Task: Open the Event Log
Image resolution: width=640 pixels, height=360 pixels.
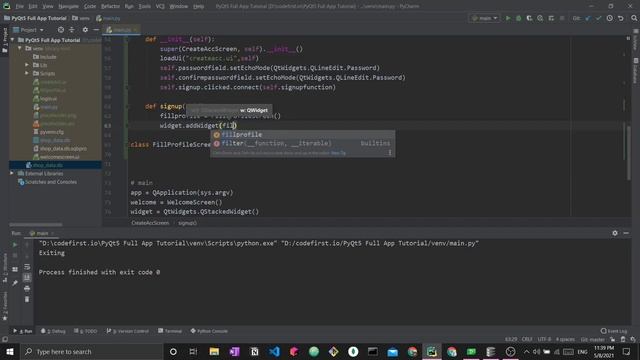Action: [x=614, y=331]
